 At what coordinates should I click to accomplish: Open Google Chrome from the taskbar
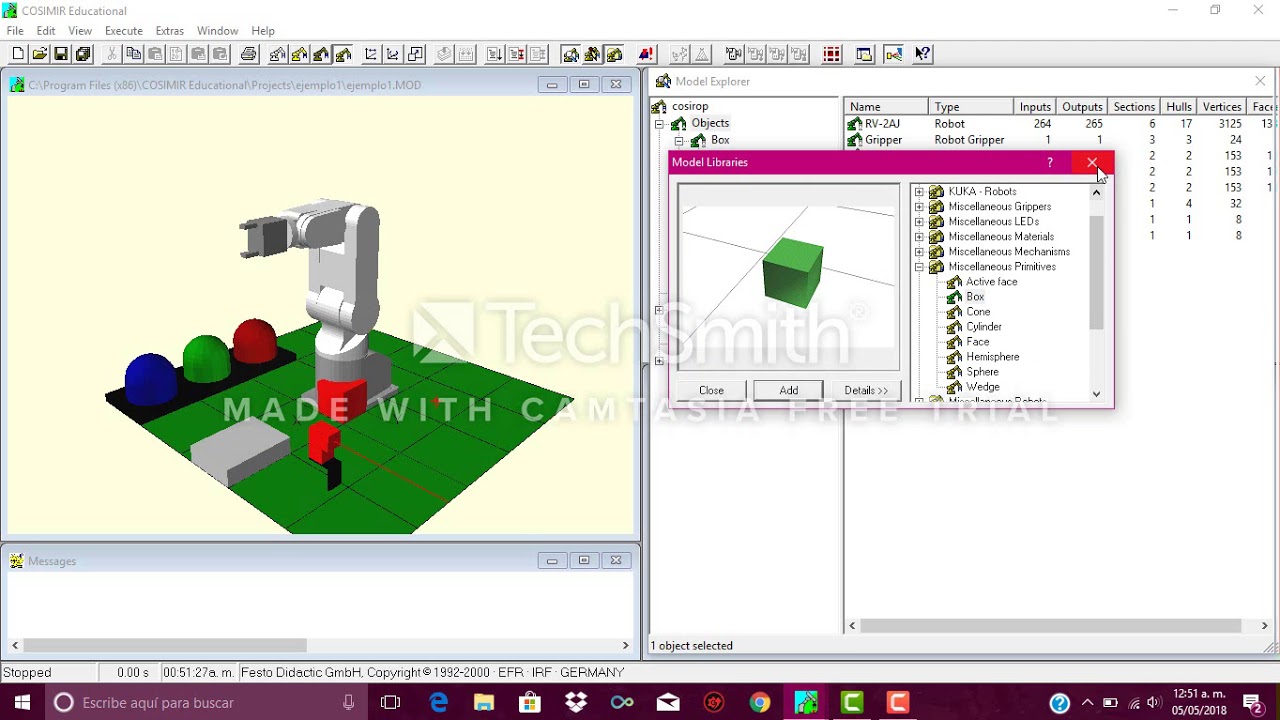pos(760,703)
